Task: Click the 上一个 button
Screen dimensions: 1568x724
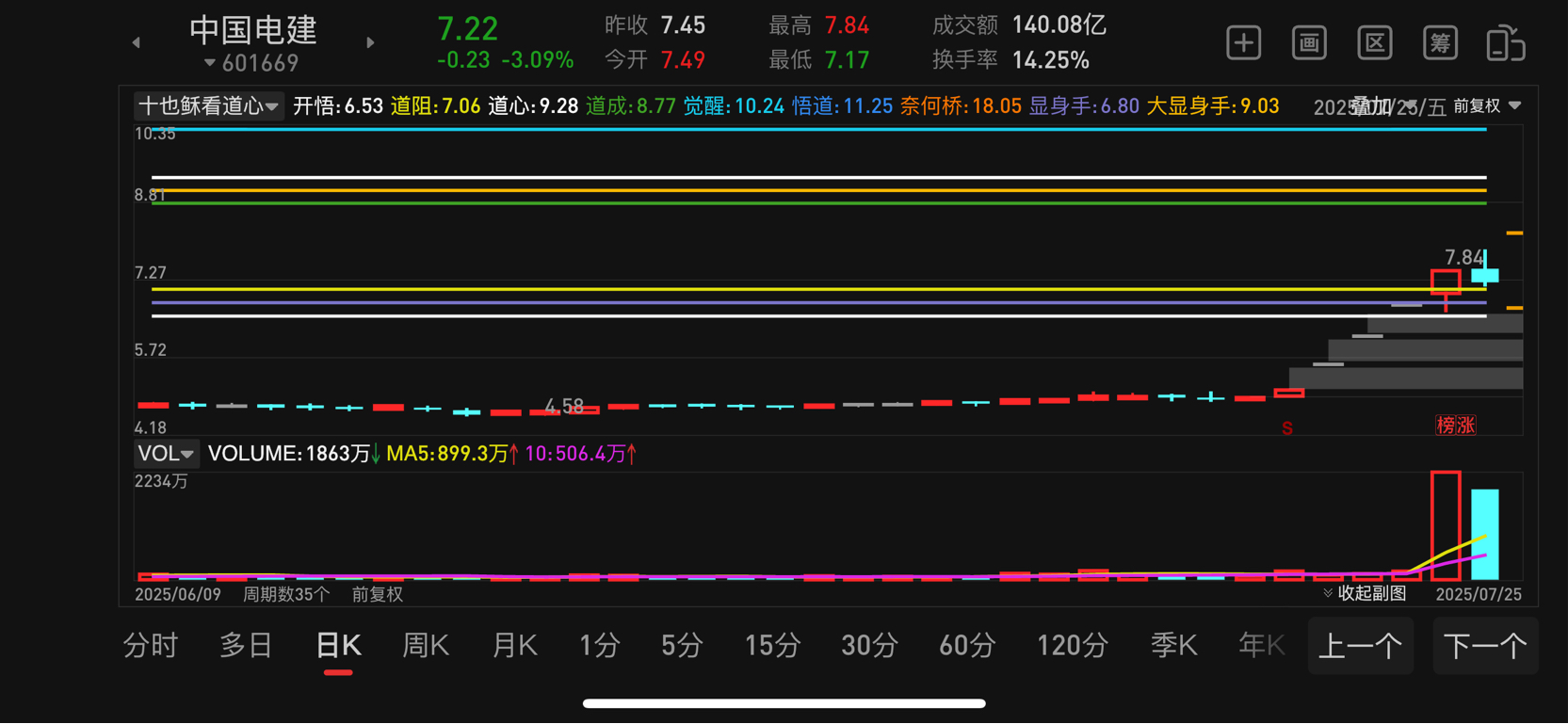Action: pos(1361,646)
